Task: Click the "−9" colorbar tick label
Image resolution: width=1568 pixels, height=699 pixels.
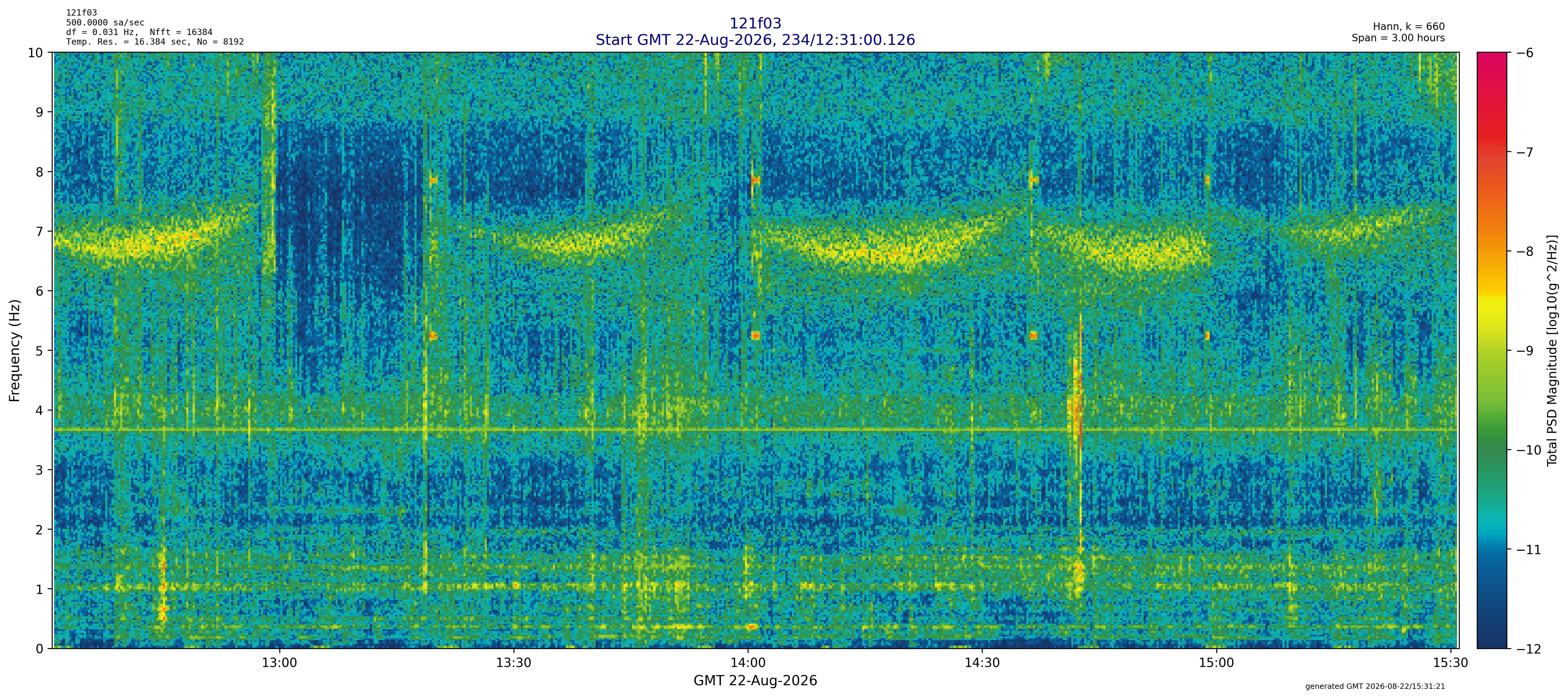Action: pyautogui.click(x=1525, y=351)
